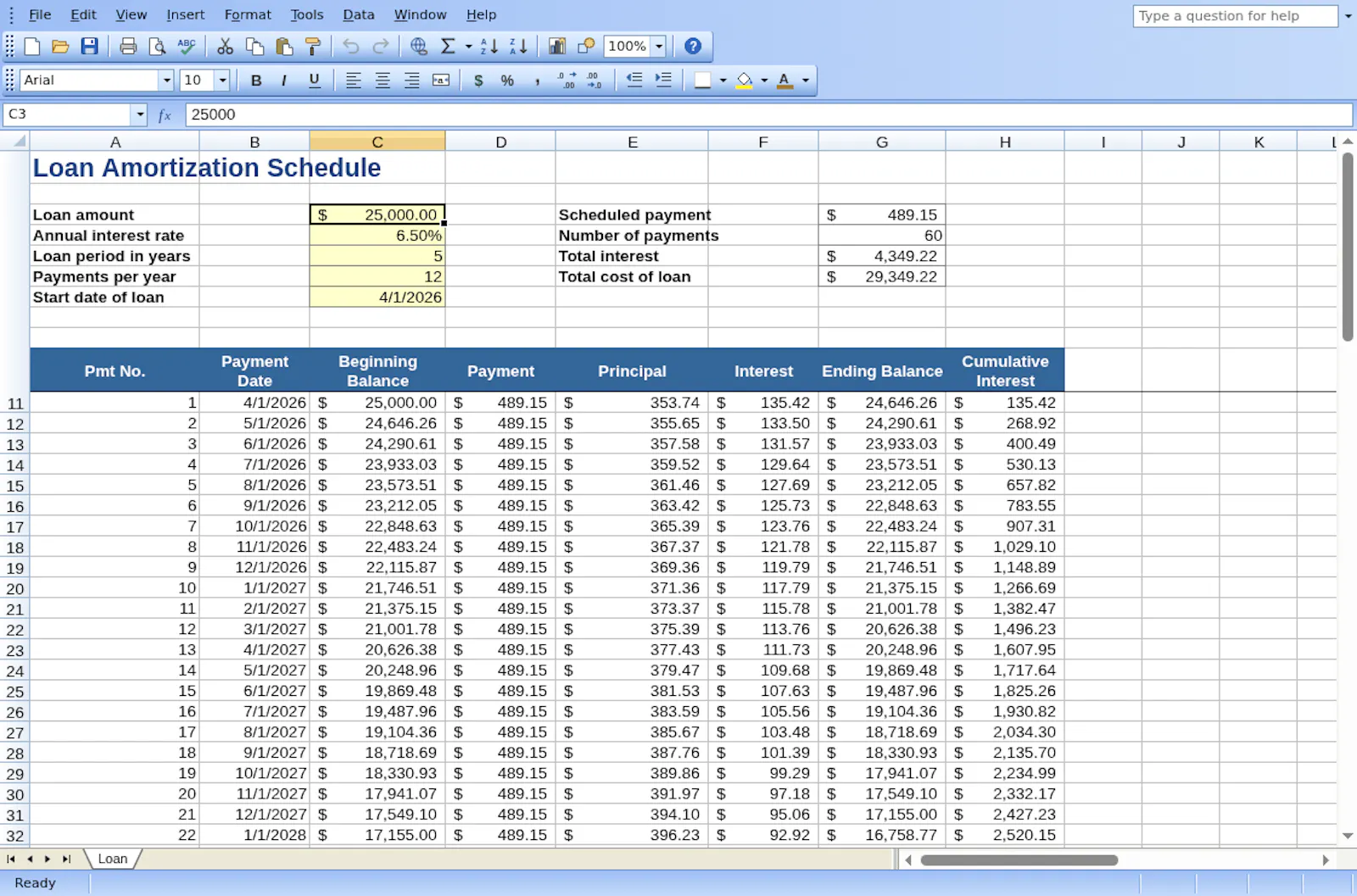Toggle underline formatting
This screenshot has height=896, width=1357.
click(x=314, y=81)
